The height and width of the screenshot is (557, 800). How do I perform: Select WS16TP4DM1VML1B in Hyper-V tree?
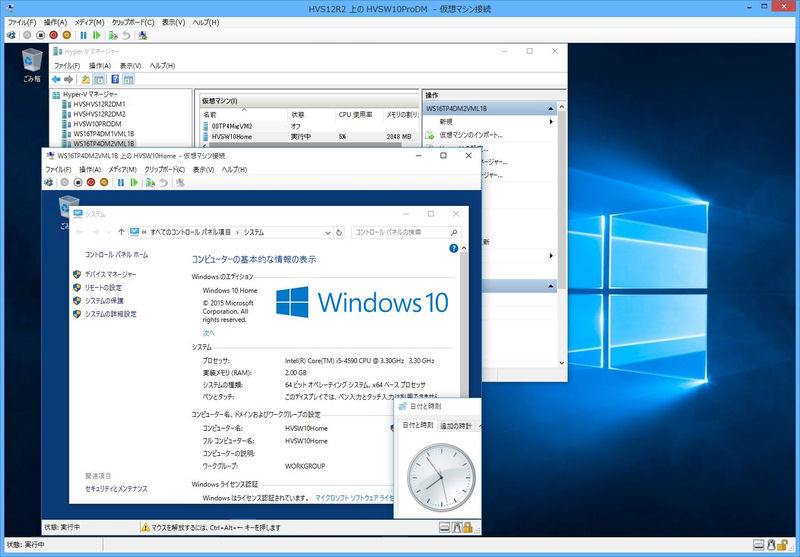click(104, 134)
